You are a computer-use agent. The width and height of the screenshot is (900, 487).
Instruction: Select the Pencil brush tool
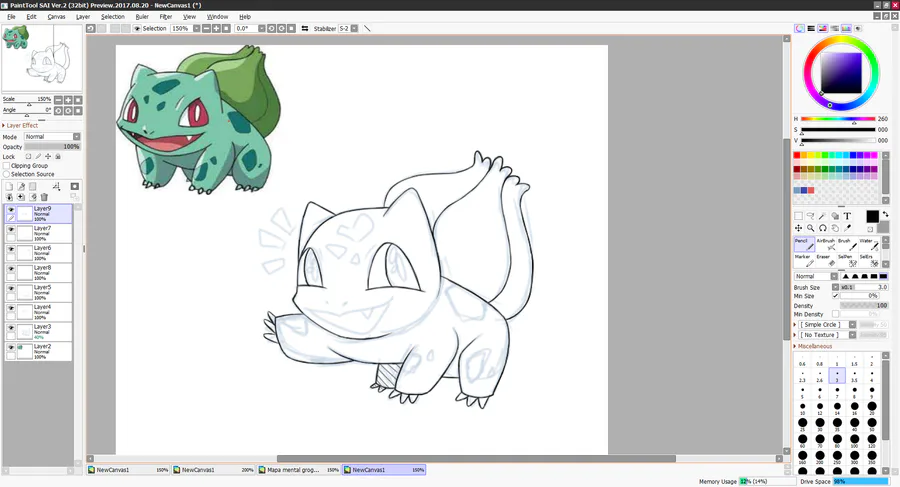tap(804, 244)
